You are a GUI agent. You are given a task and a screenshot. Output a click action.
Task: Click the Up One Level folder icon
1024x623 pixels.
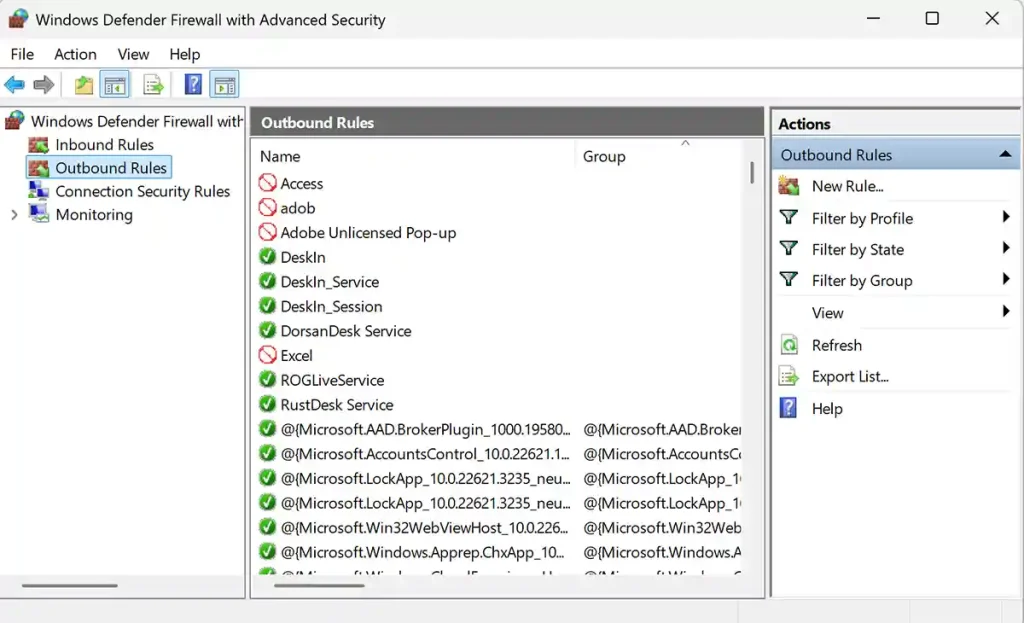(x=84, y=85)
